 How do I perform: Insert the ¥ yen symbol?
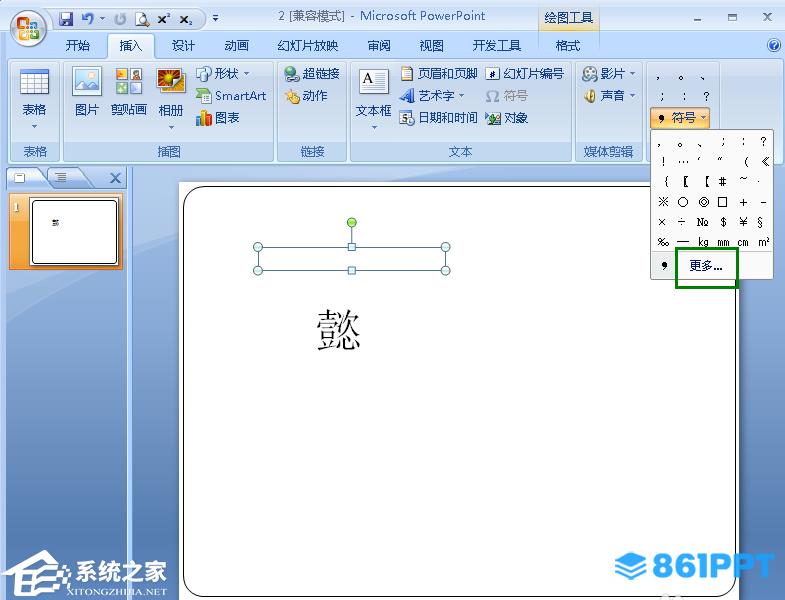coord(743,222)
